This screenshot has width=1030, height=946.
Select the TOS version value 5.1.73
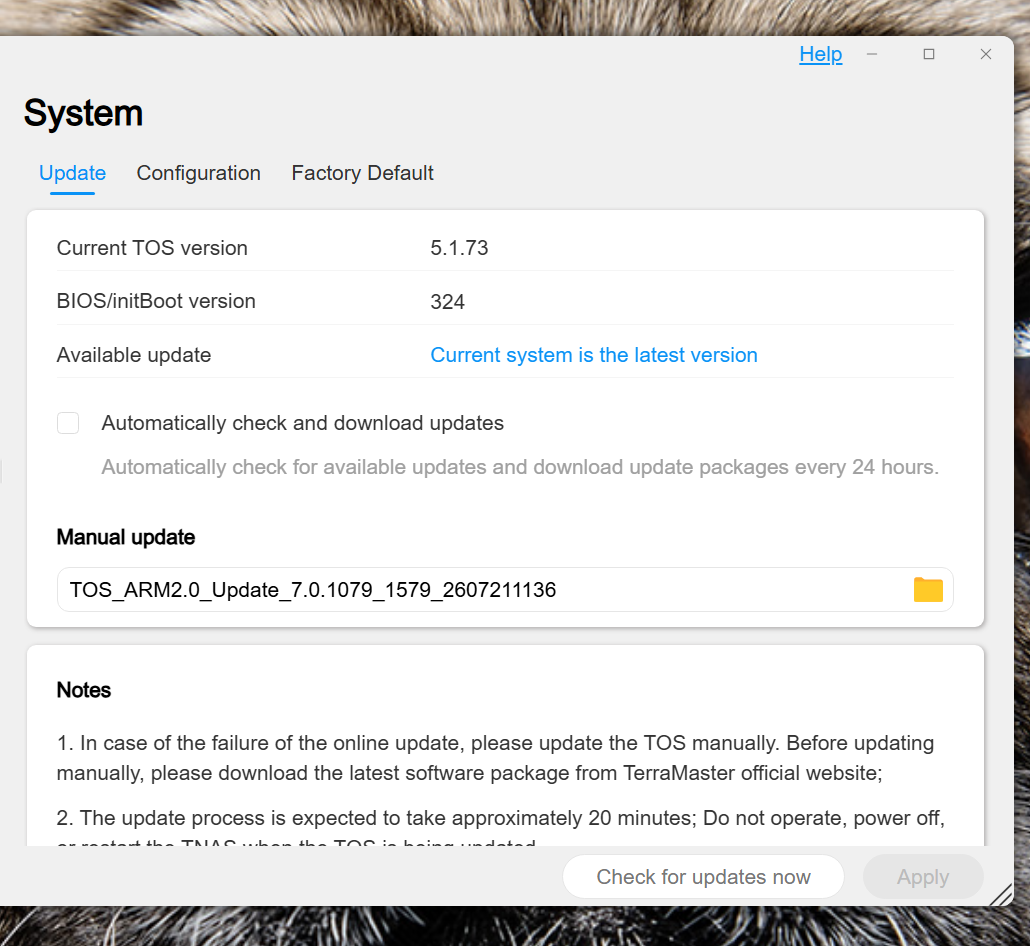pos(459,248)
